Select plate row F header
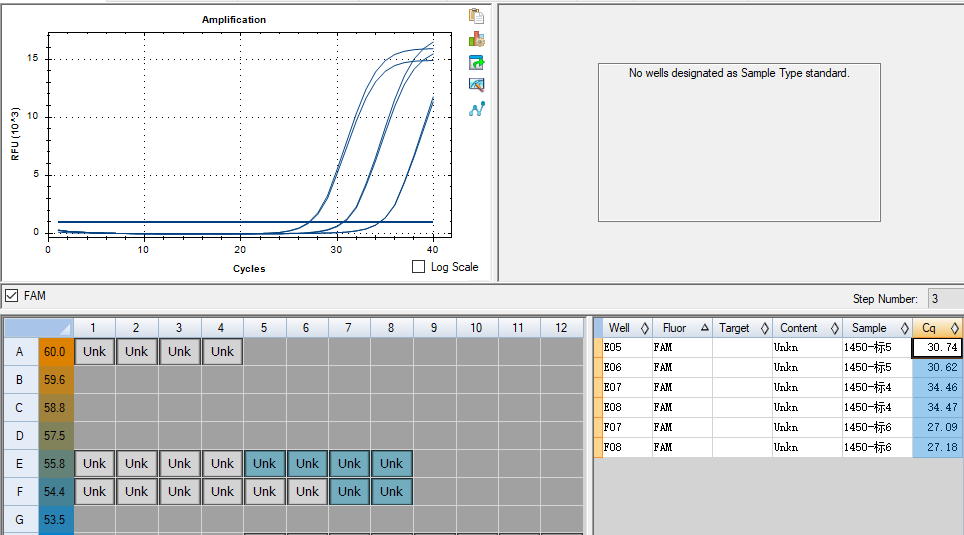This screenshot has width=964, height=535. (x=20, y=491)
